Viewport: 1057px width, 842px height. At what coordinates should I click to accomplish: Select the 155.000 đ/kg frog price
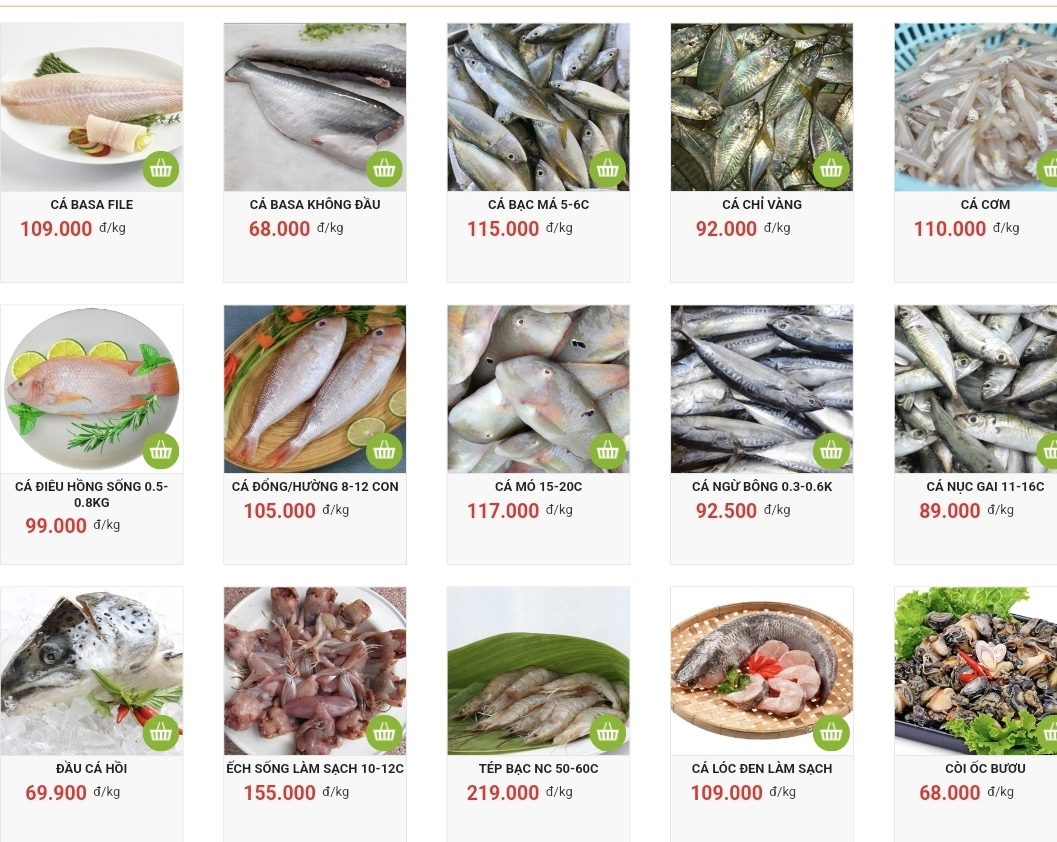tap(297, 792)
